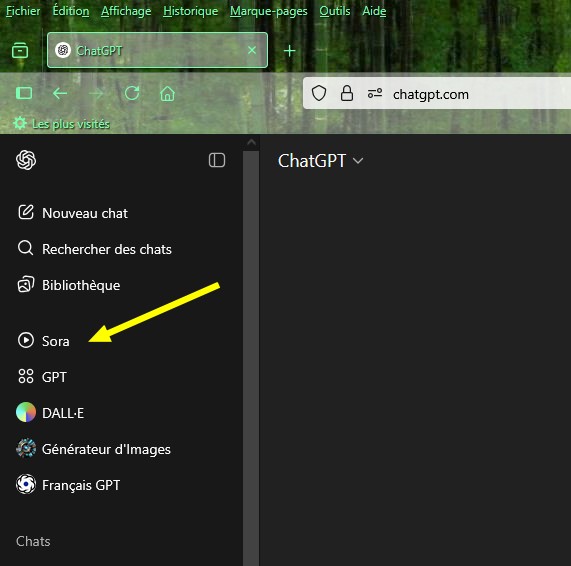The height and width of the screenshot is (566, 571).
Task: Open the Marque-pages menu
Action: pyautogui.click(x=268, y=11)
